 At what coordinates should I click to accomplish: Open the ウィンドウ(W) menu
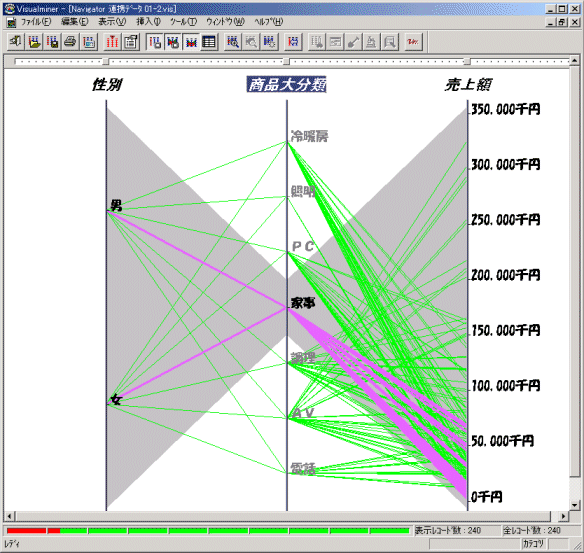pos(226,22)
